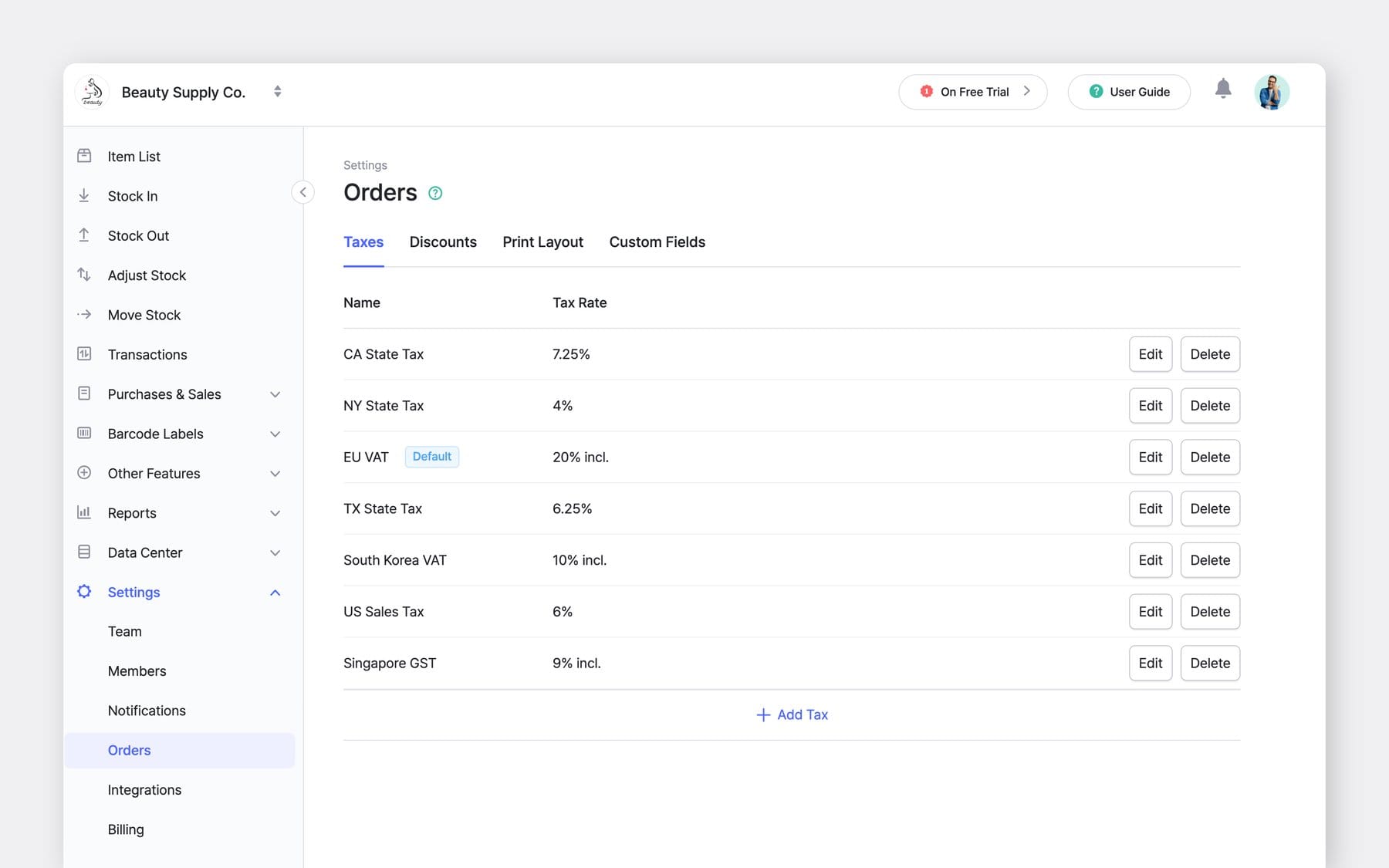Collapse the Settings section
The width and height of the screenshot is (1389, 868).
click(275, 592)
